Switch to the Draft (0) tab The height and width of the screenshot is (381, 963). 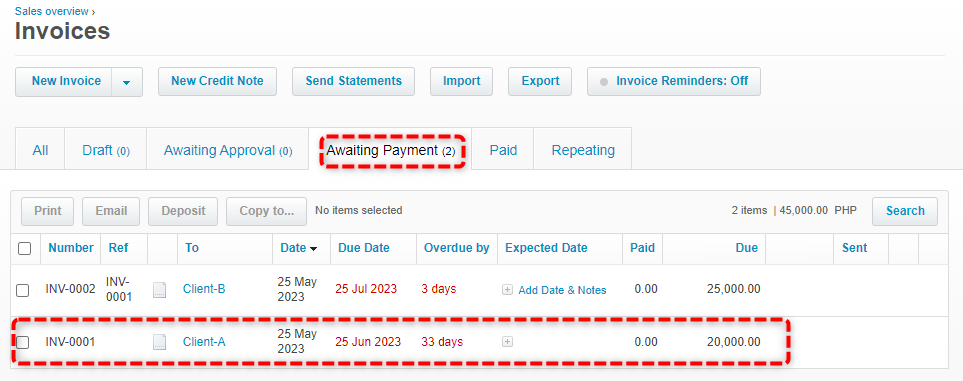tap(106, 150)
